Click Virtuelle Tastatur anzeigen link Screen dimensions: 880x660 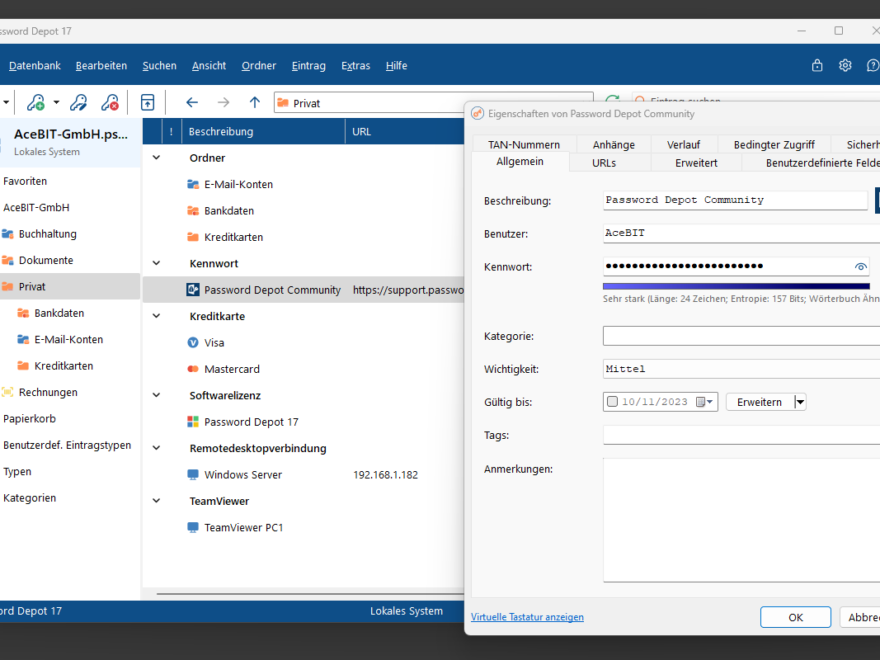pos(527,617)
